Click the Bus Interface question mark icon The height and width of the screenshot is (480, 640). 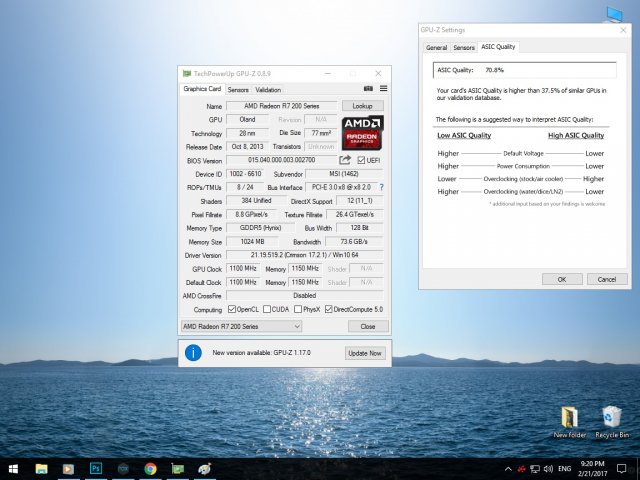point(381,187)
